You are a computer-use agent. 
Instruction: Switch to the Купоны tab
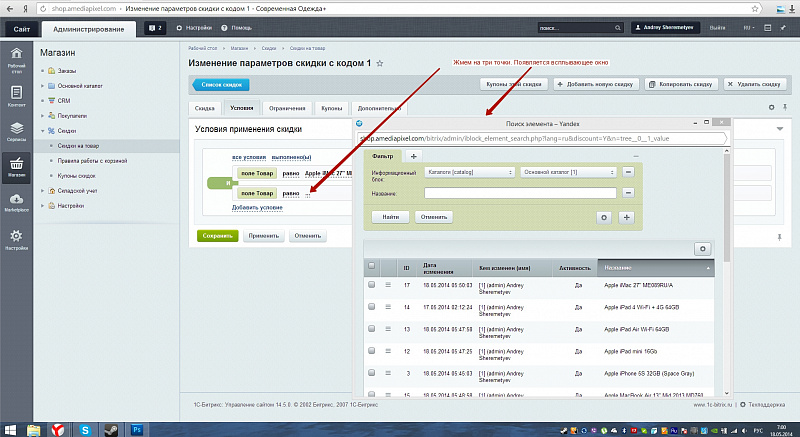pos(332,108)
